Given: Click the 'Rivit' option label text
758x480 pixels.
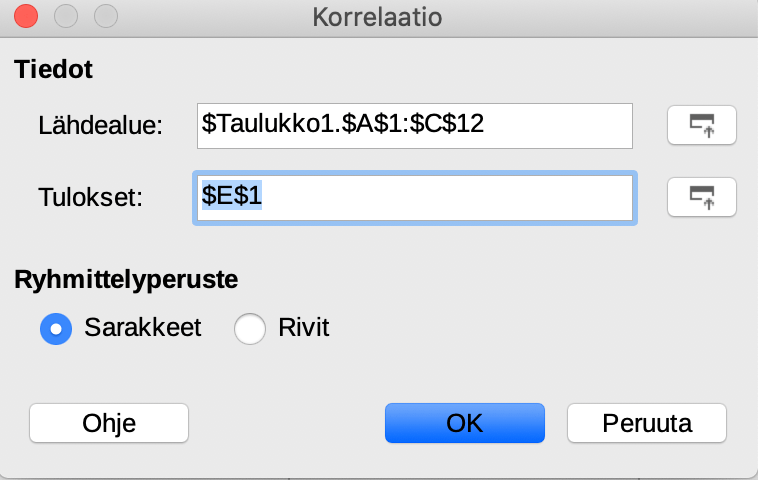Looking at the screenshot, I should (303, 328).
